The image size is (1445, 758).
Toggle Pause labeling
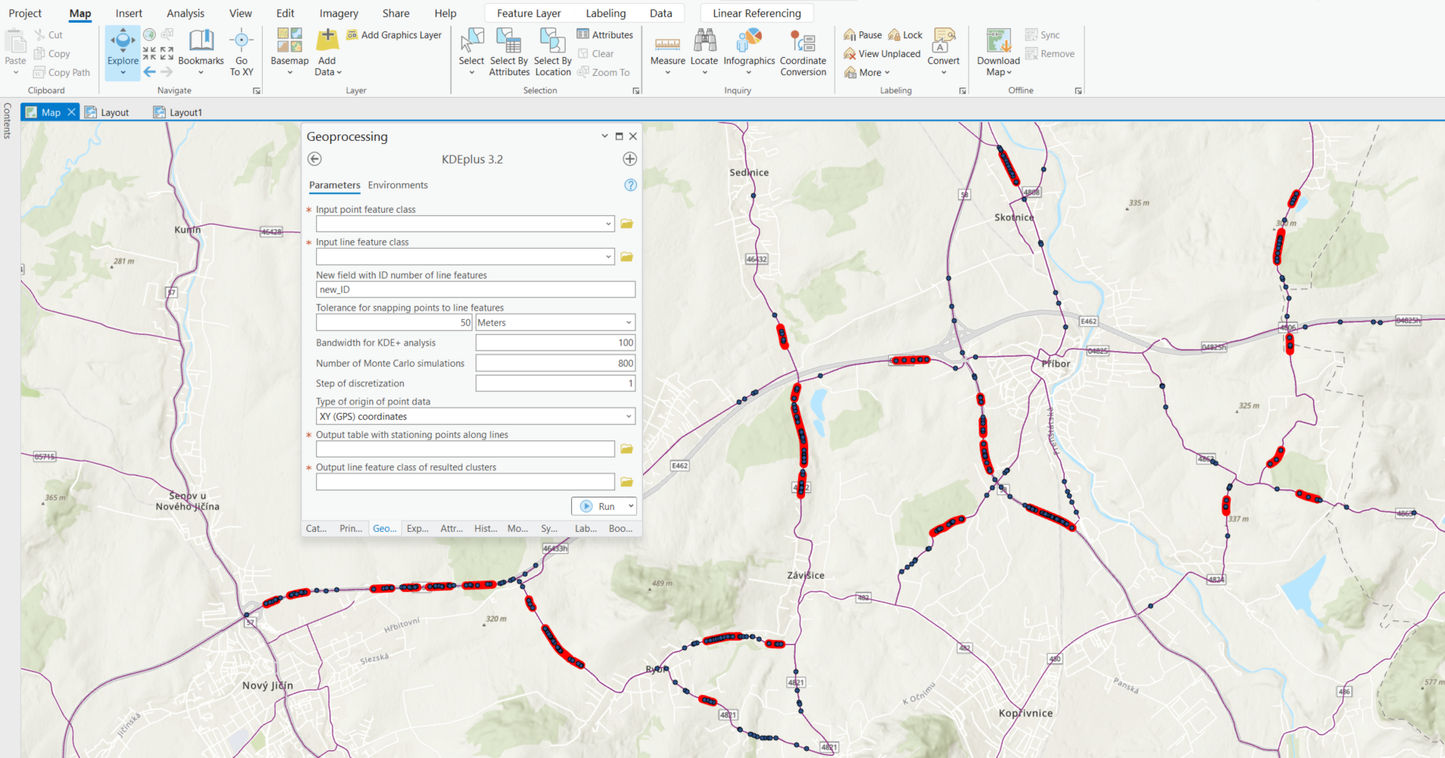point(863,35)
